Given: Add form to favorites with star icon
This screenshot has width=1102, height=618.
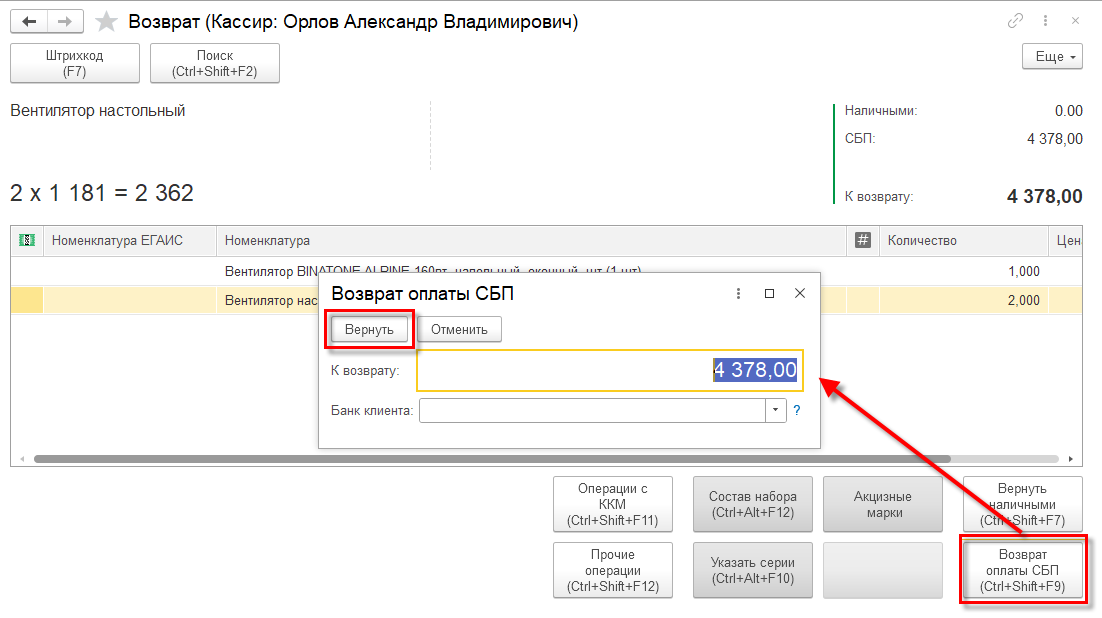Looking at the screenshot, I should coord(106,21).
